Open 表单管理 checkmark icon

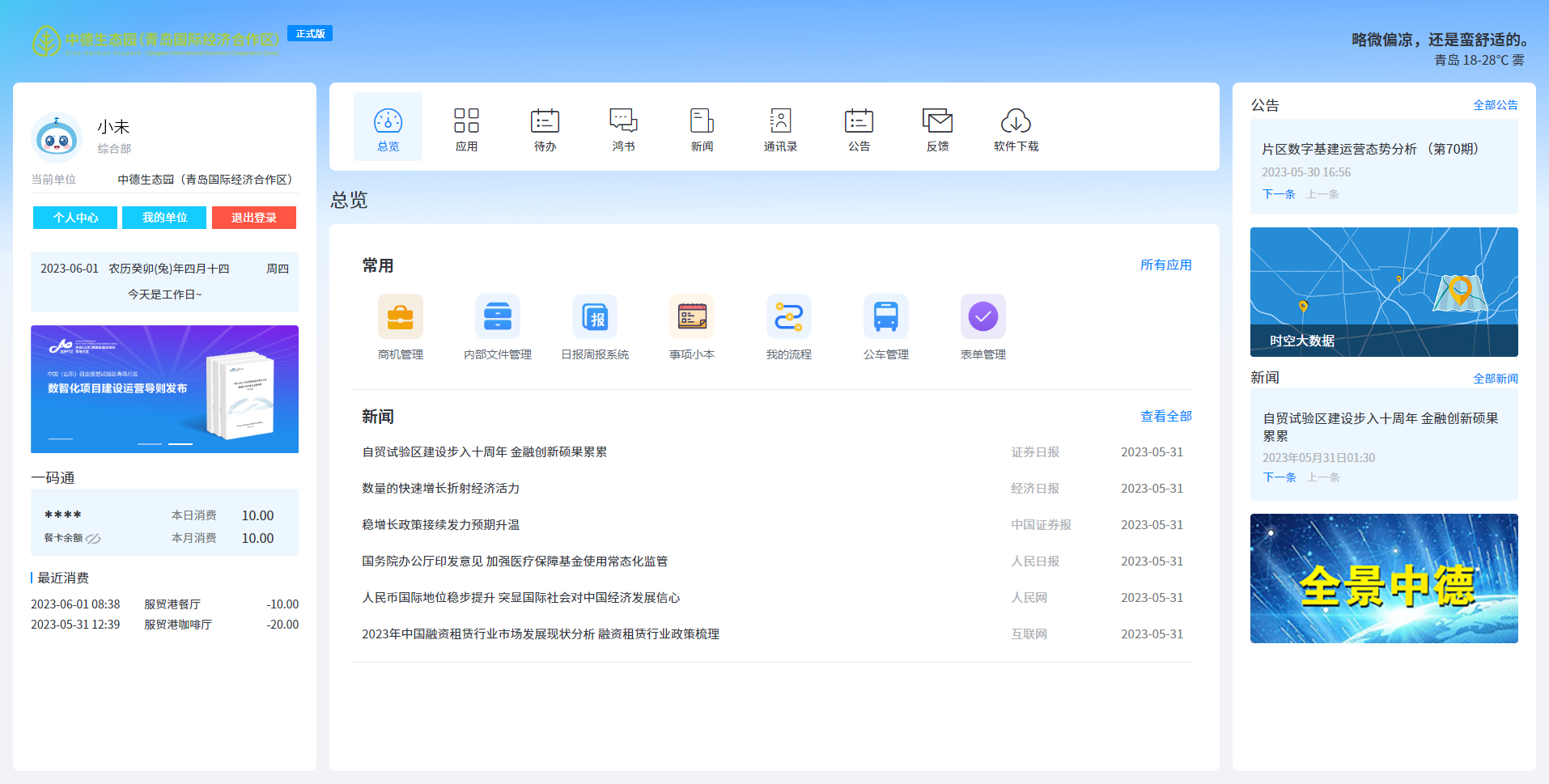tap(982, 317)
